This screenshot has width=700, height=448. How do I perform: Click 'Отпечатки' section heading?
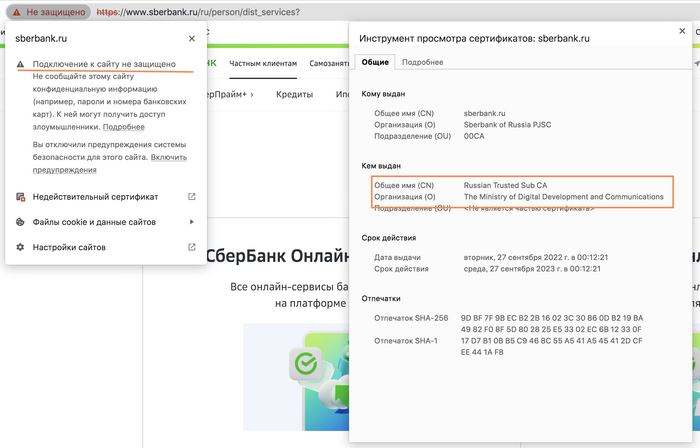pos(381,299)
